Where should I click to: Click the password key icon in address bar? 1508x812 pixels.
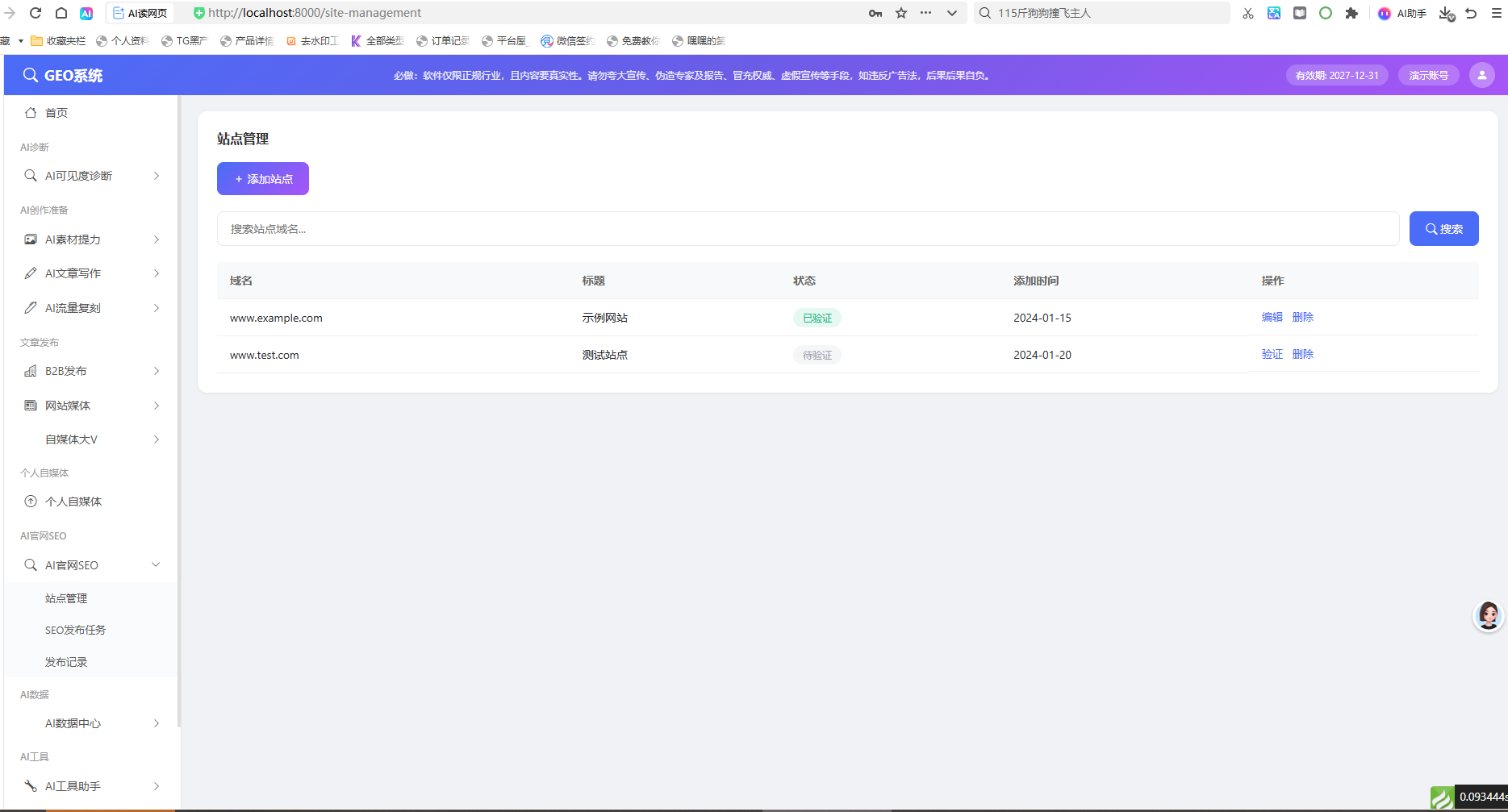point(875,13)
